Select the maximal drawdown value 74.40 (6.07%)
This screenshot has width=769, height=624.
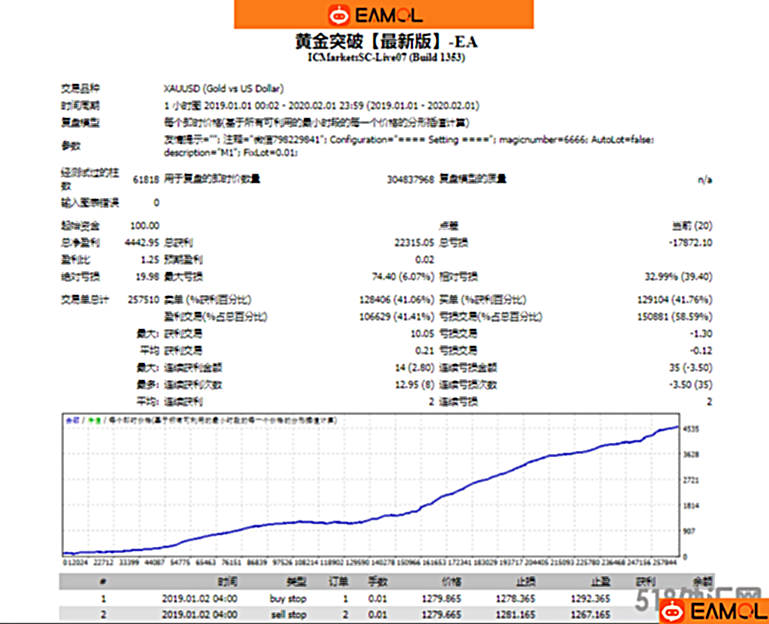point(403,277)
